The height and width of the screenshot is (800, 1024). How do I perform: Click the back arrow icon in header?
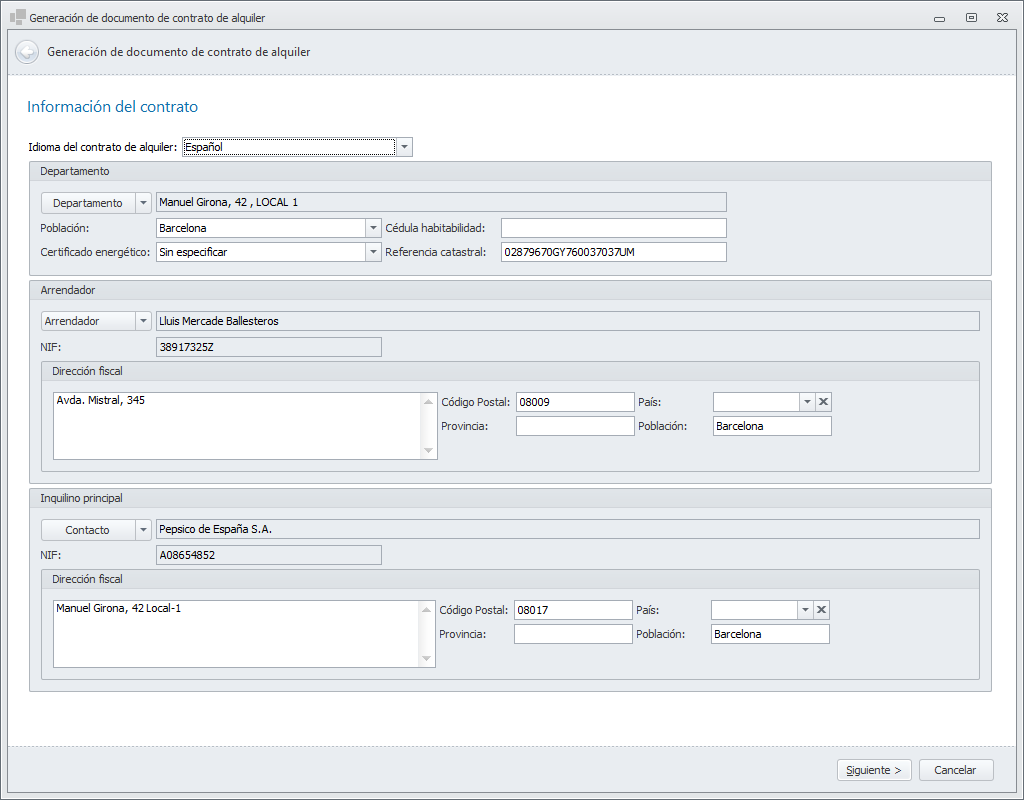[27, 52]
